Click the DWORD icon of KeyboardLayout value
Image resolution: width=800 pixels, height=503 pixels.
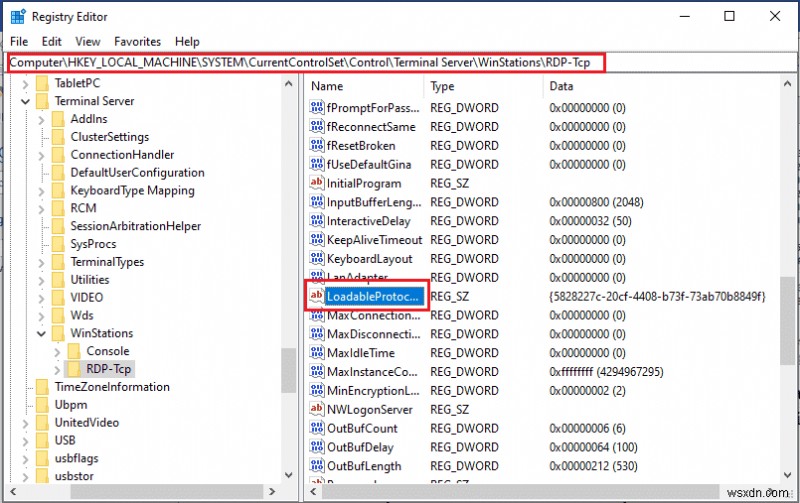pos(317,259)
